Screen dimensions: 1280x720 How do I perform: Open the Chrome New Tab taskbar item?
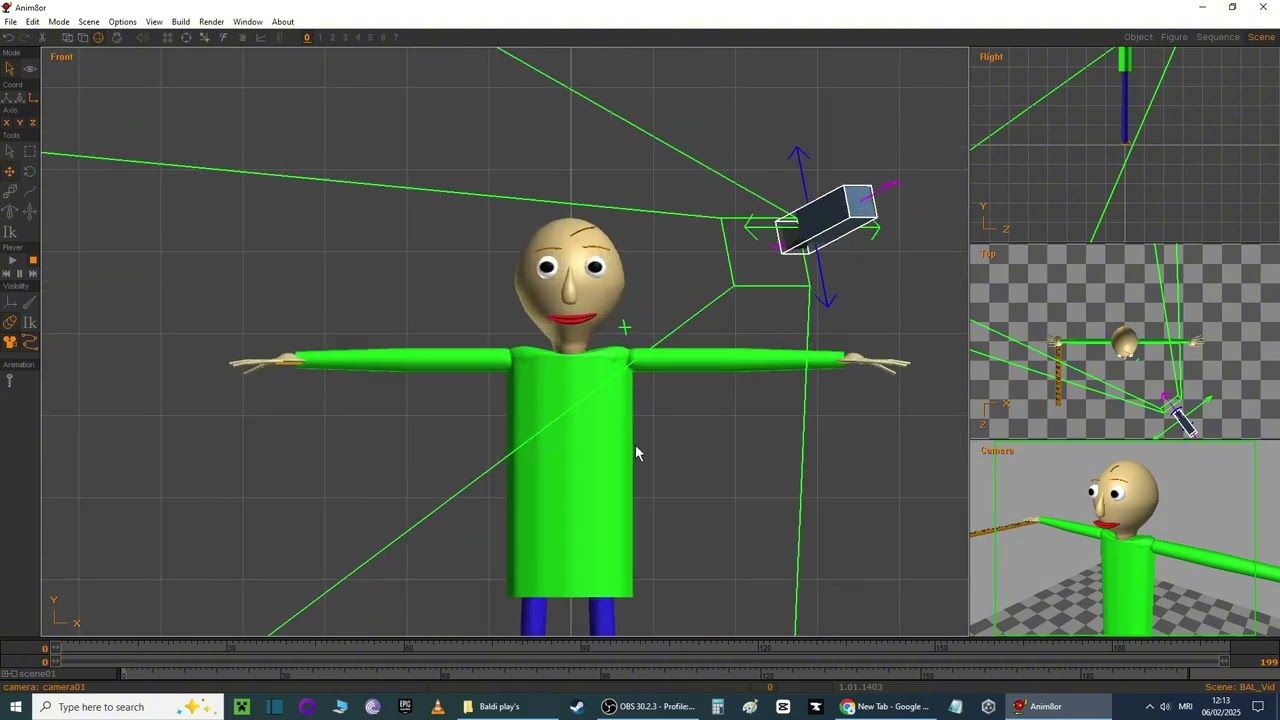pyautogui.click(x=885, y=707)
